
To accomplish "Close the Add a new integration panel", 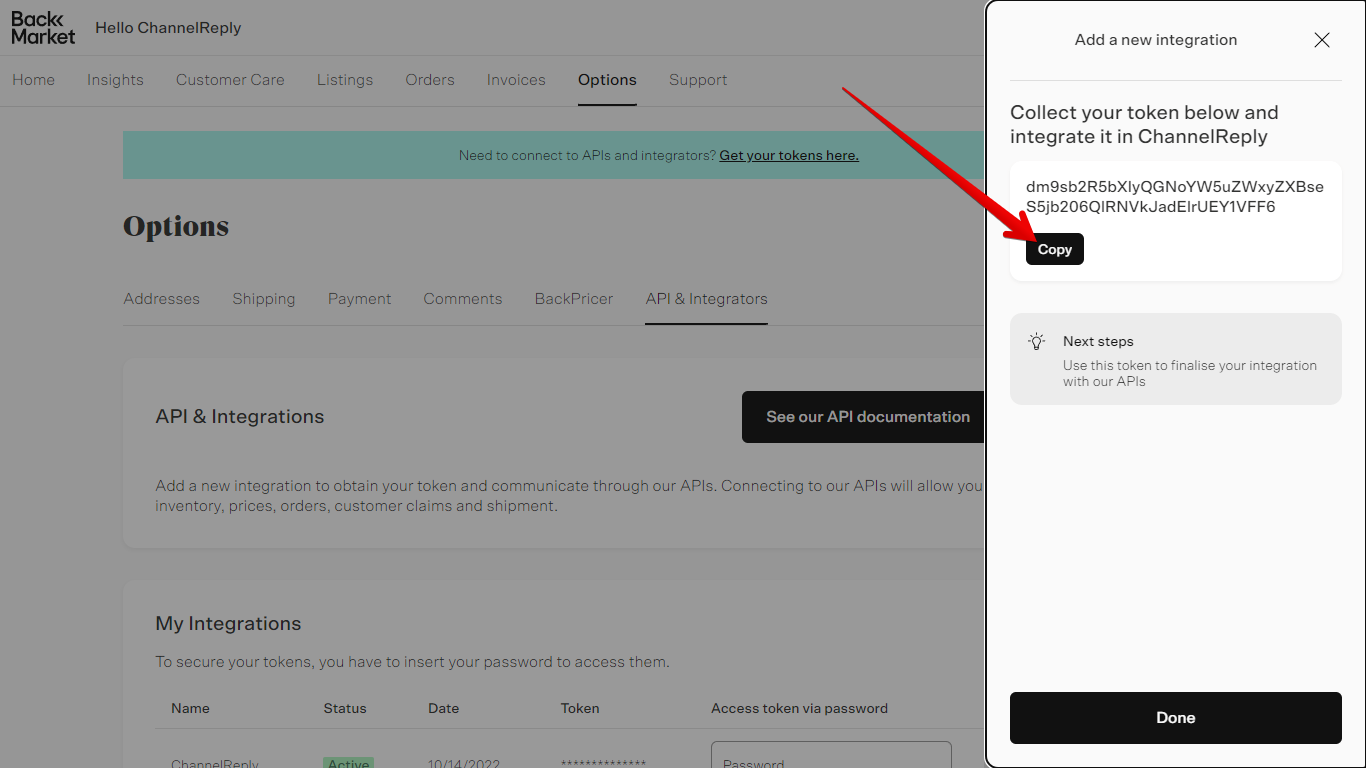I will (1322, 40).
